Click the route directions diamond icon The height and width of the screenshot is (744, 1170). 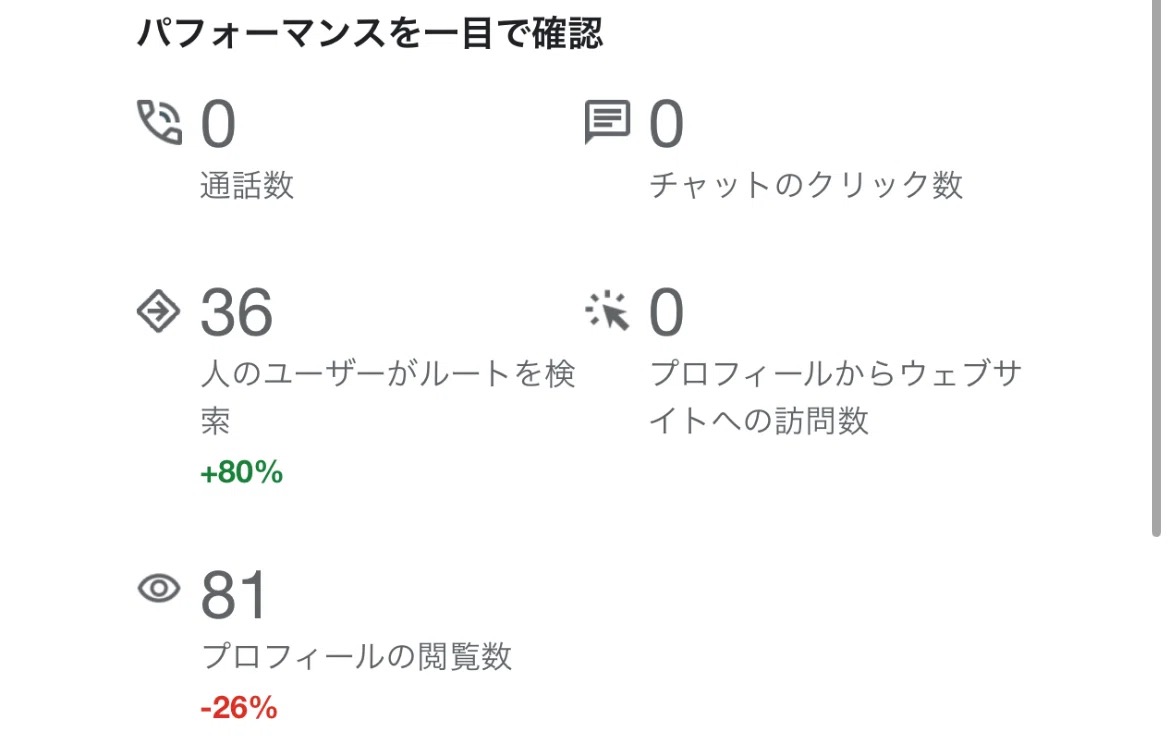[x=158, y=312]
